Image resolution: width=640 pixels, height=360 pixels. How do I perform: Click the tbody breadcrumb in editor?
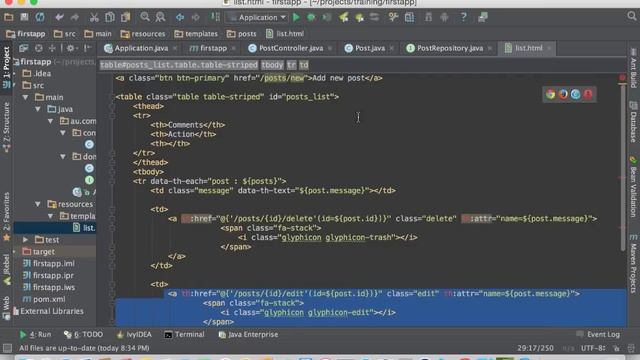coord(272,65)
